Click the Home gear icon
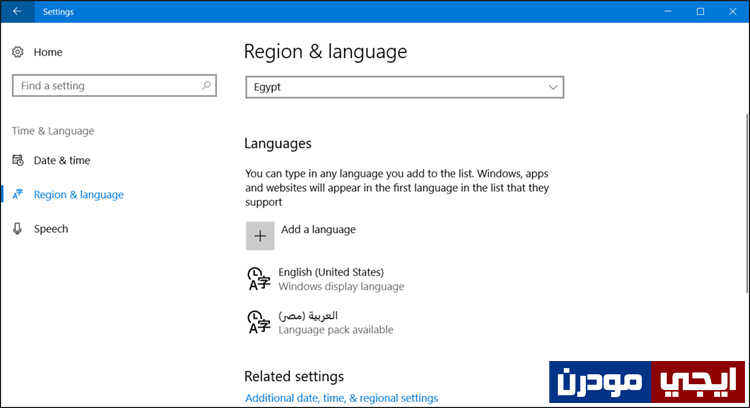This screenshot has height=408, width=750. (18, 52)
